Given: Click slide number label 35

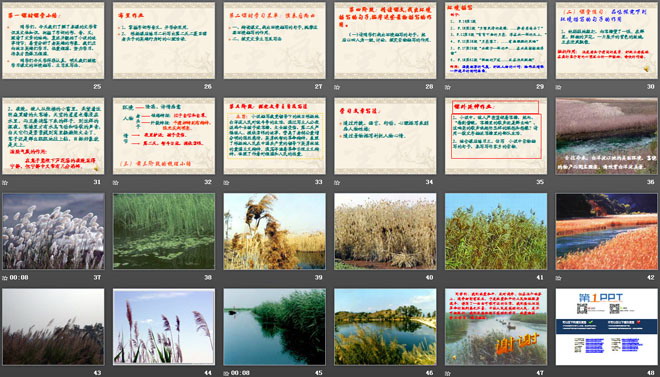Looking at the screenshot, I should (x=540, y=182).
